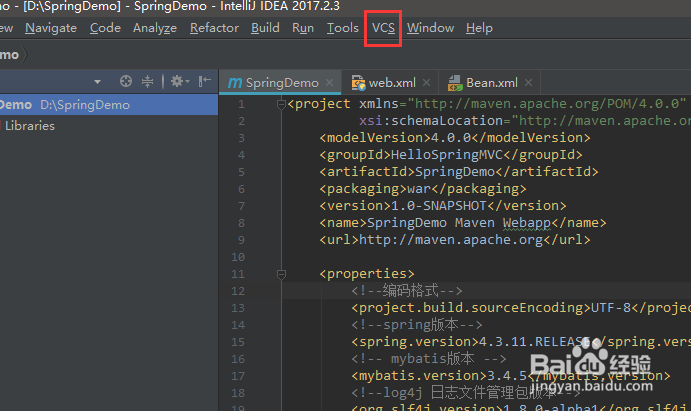Collapse the project tag fold marker
The width and height of the screenshot is (691, 411).
[281, 104]
